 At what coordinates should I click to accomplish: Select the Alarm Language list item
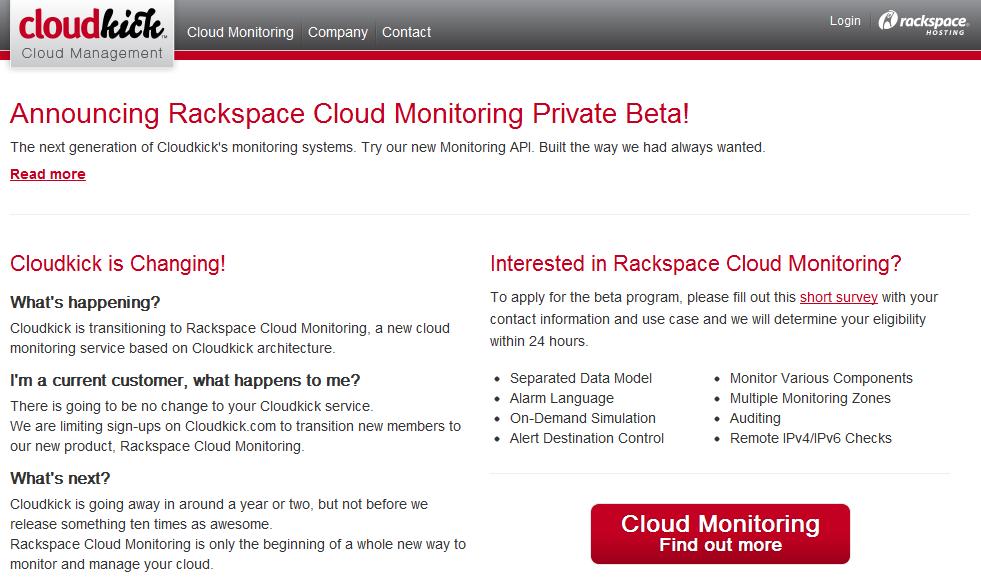[562, 398]
